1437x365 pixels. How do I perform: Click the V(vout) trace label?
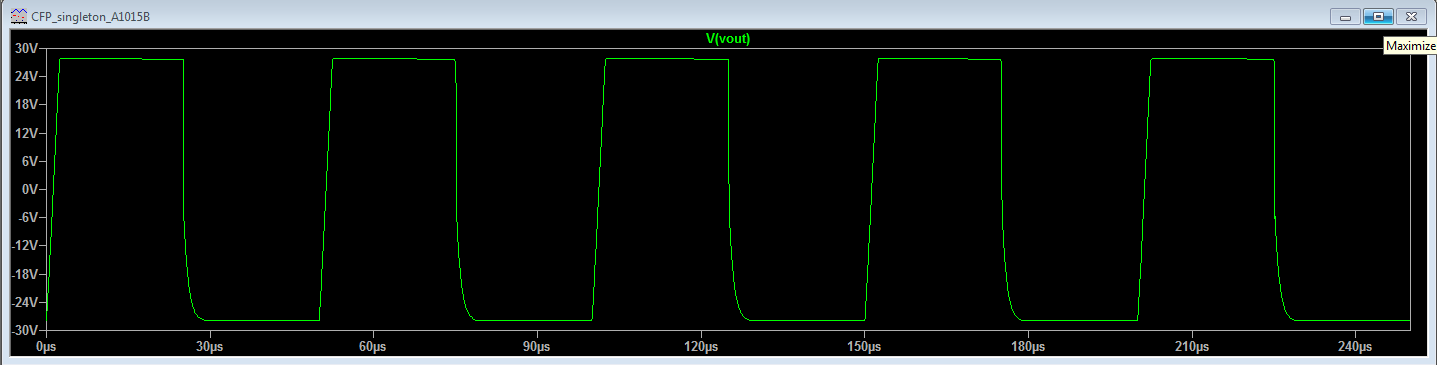click(x=728, y=39)
